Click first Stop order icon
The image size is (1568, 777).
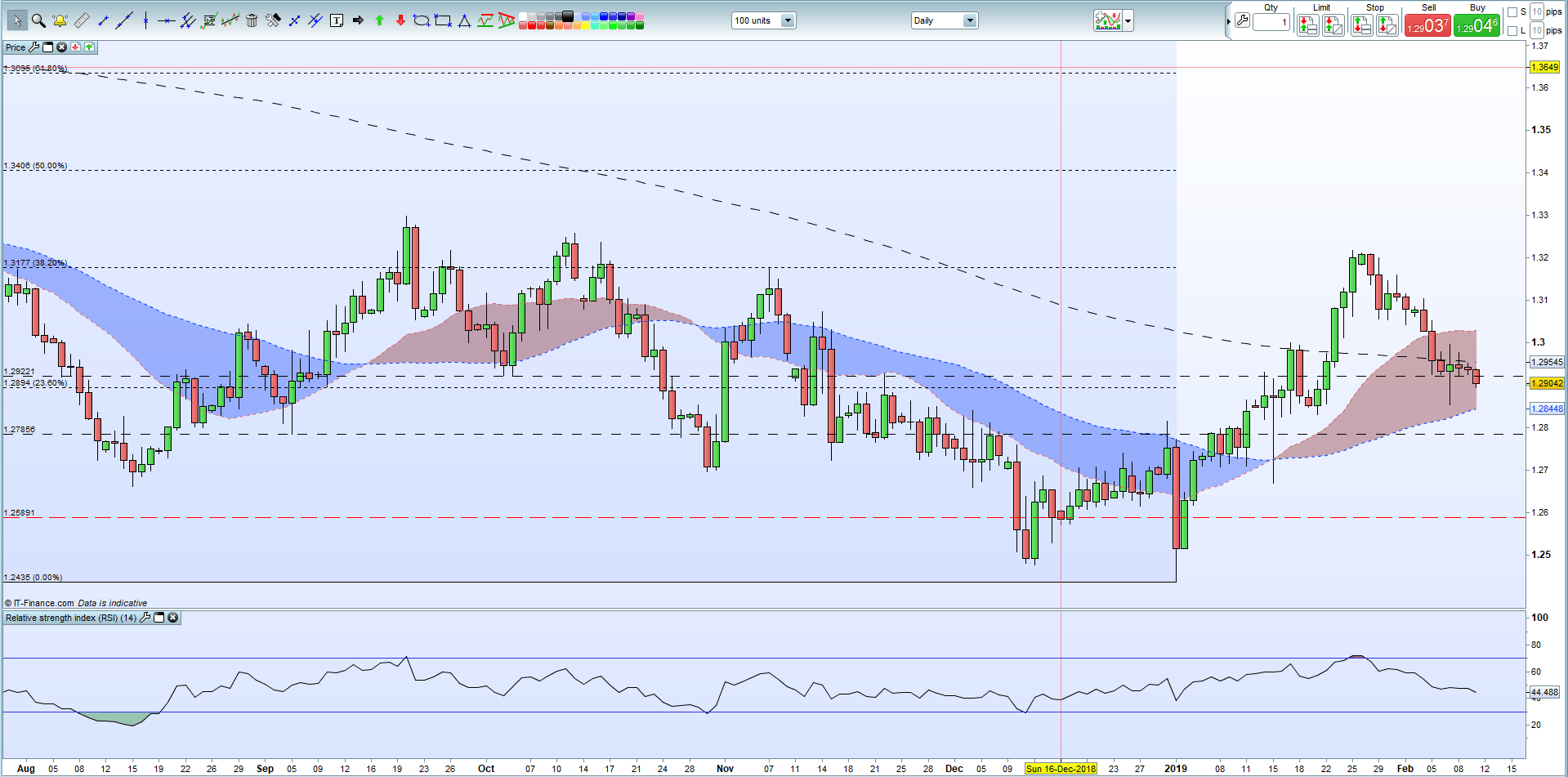tap(1361, 25)
